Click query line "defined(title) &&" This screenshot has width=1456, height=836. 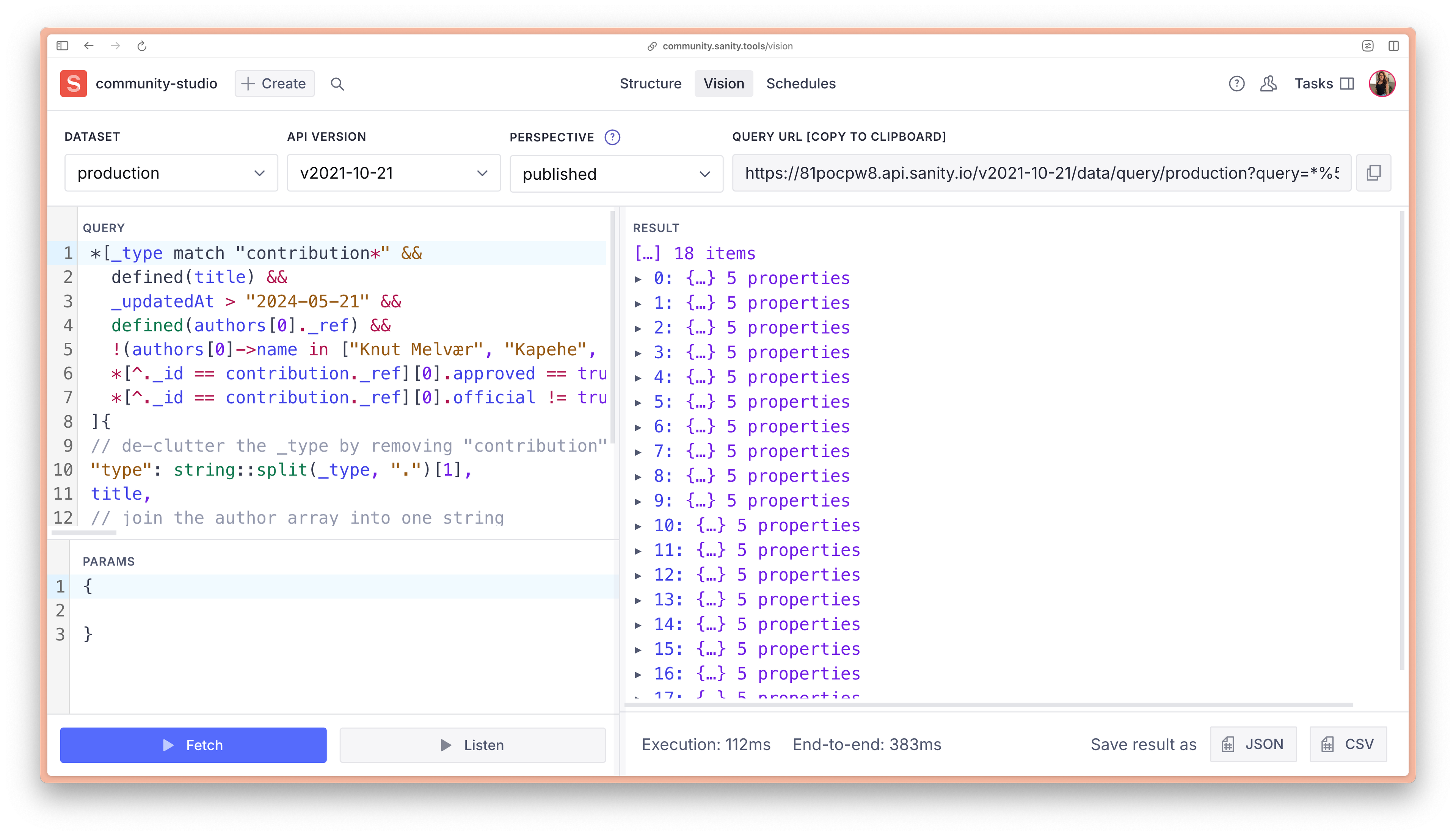pyautogui.click(x=200, y=277)
